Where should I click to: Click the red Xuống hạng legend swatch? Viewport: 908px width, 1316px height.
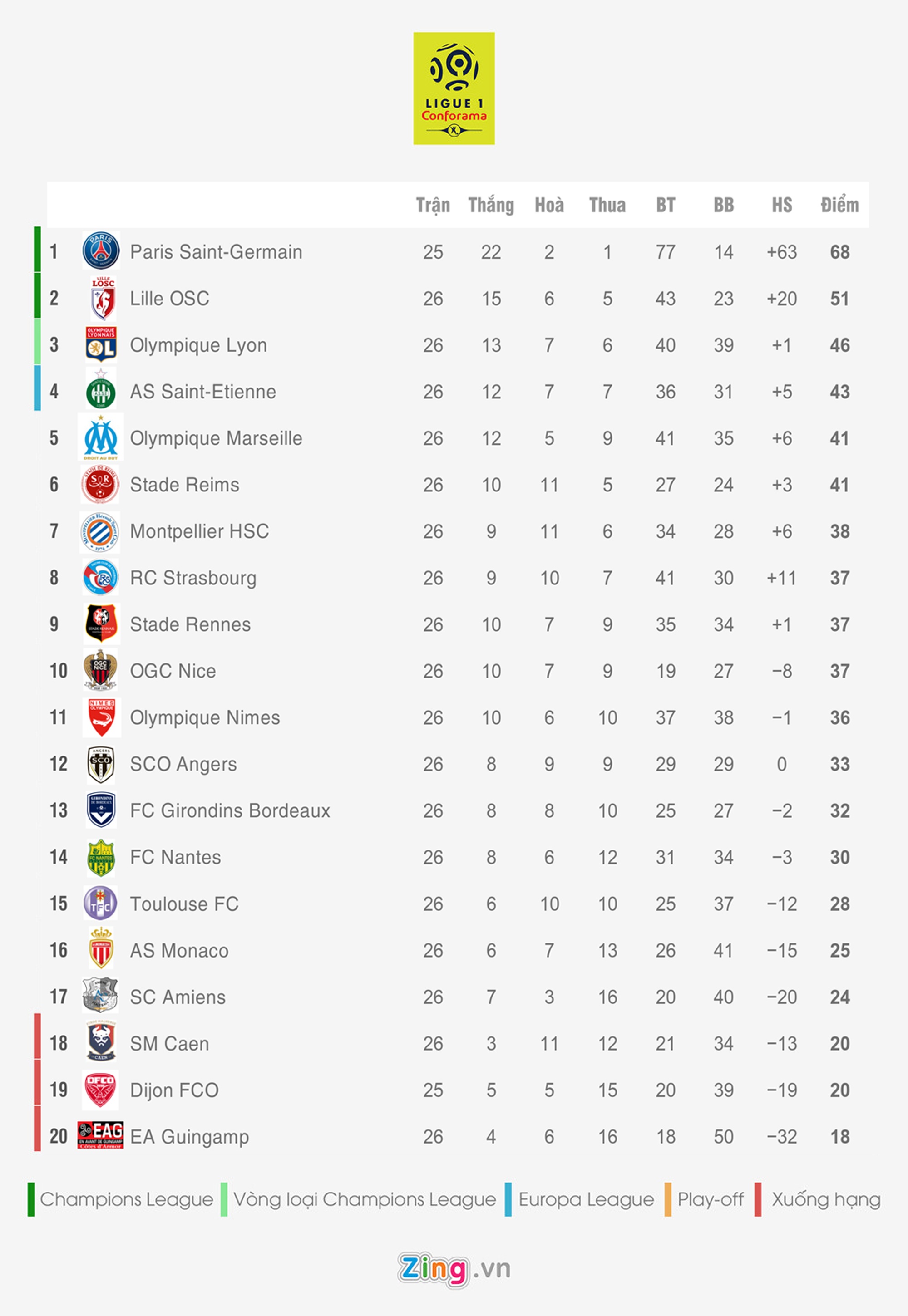tap(758, 1199)
